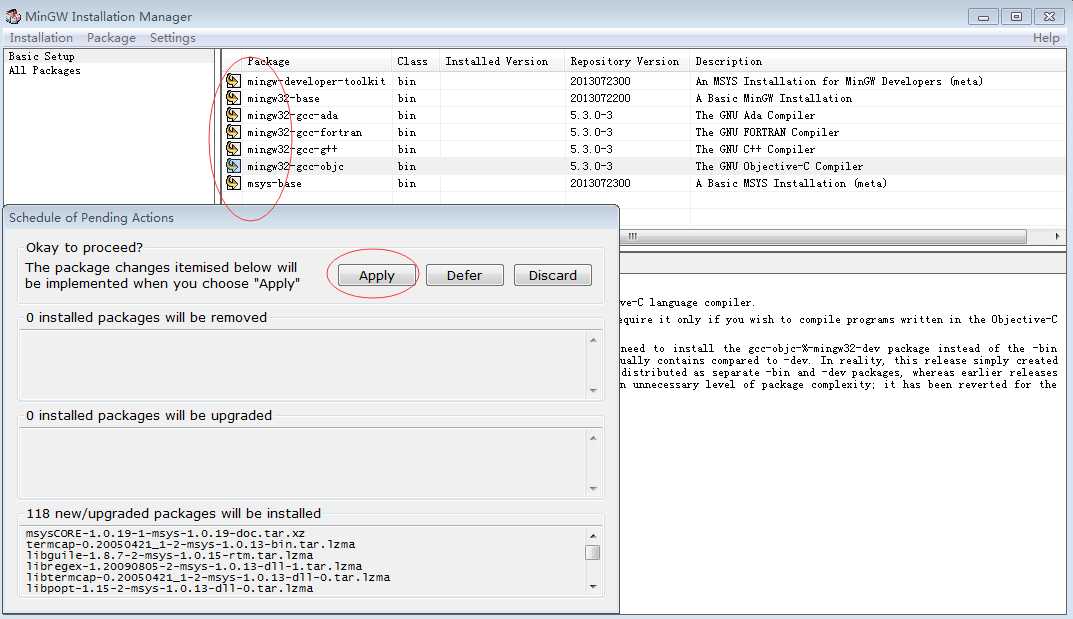
Task: Click the mark icon for mingw32-gcc-objc
Action: (x=233, y=166)
